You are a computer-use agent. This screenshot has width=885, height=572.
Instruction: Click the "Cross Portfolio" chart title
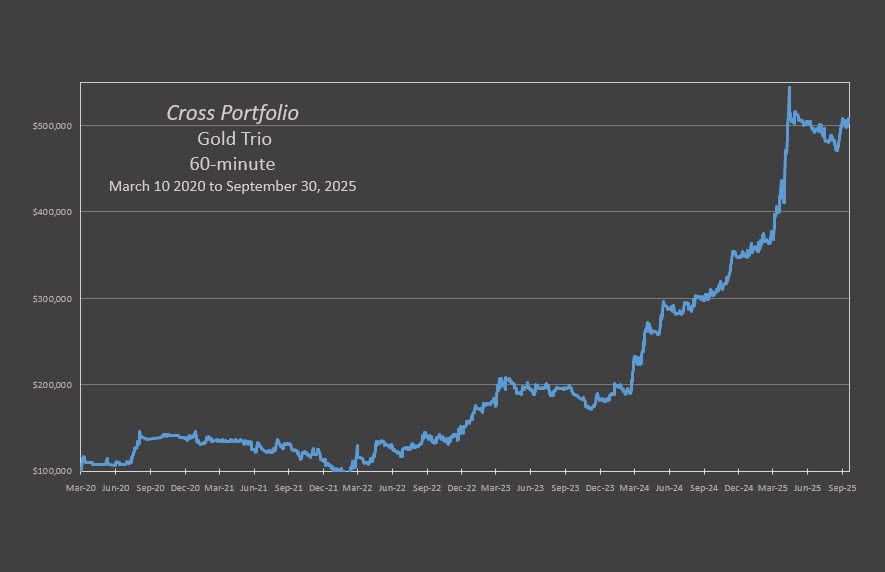pyautogui.click(x=232, y=113)
